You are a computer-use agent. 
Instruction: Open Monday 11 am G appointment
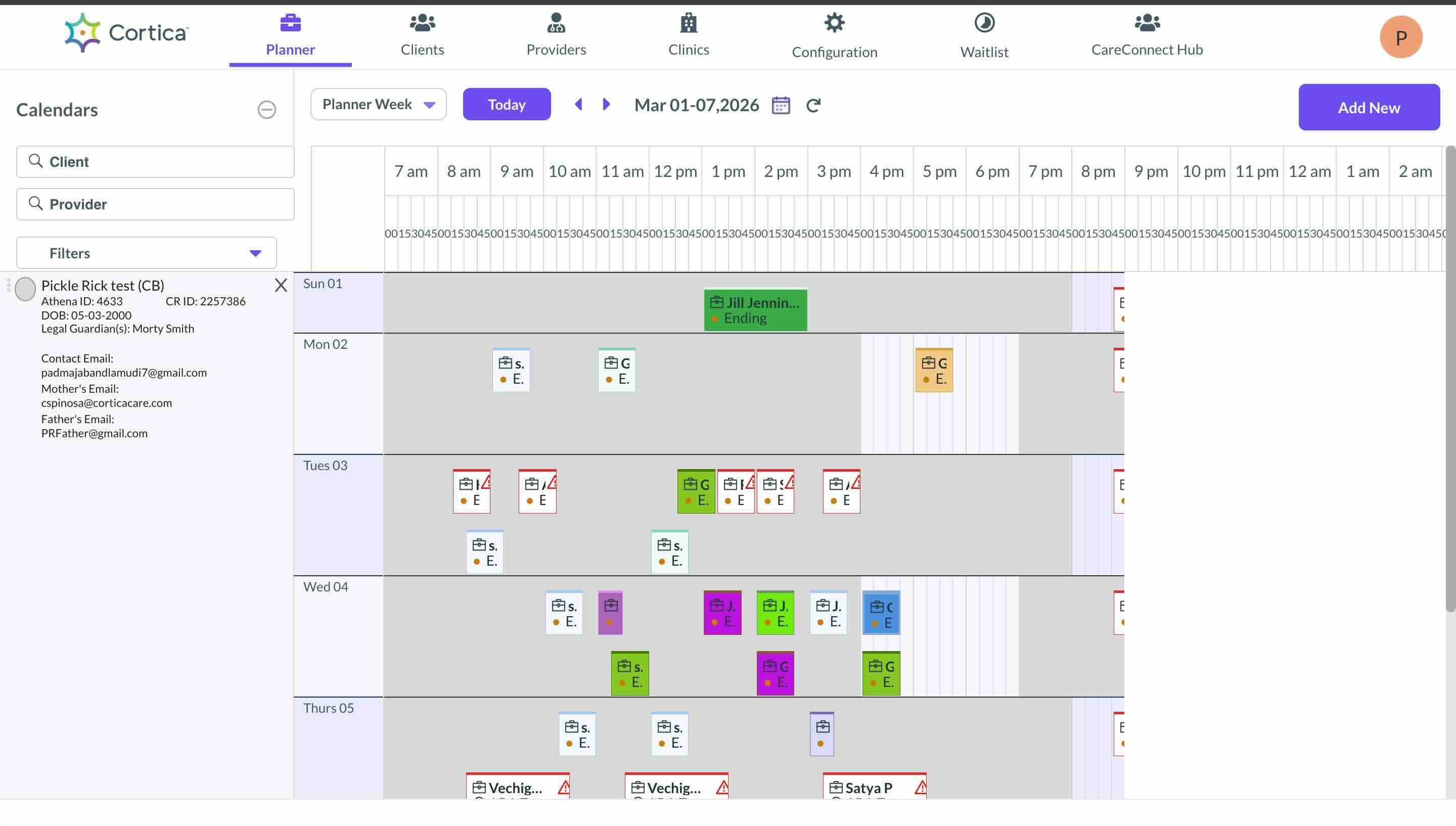coord(617,370)
